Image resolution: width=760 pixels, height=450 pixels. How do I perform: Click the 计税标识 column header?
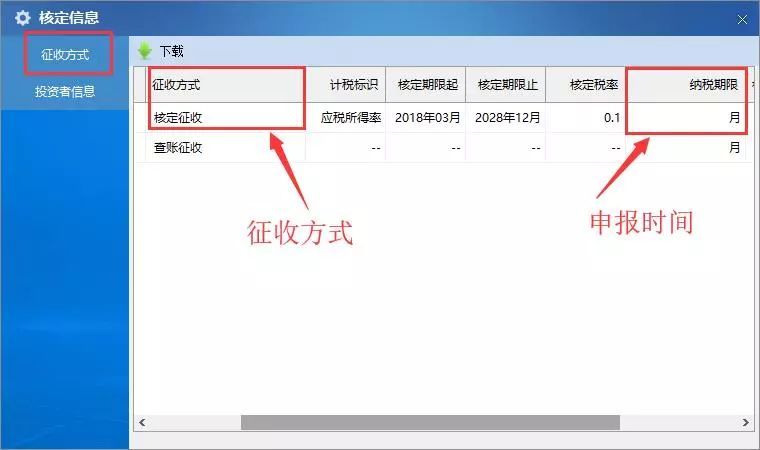(346, 85)
